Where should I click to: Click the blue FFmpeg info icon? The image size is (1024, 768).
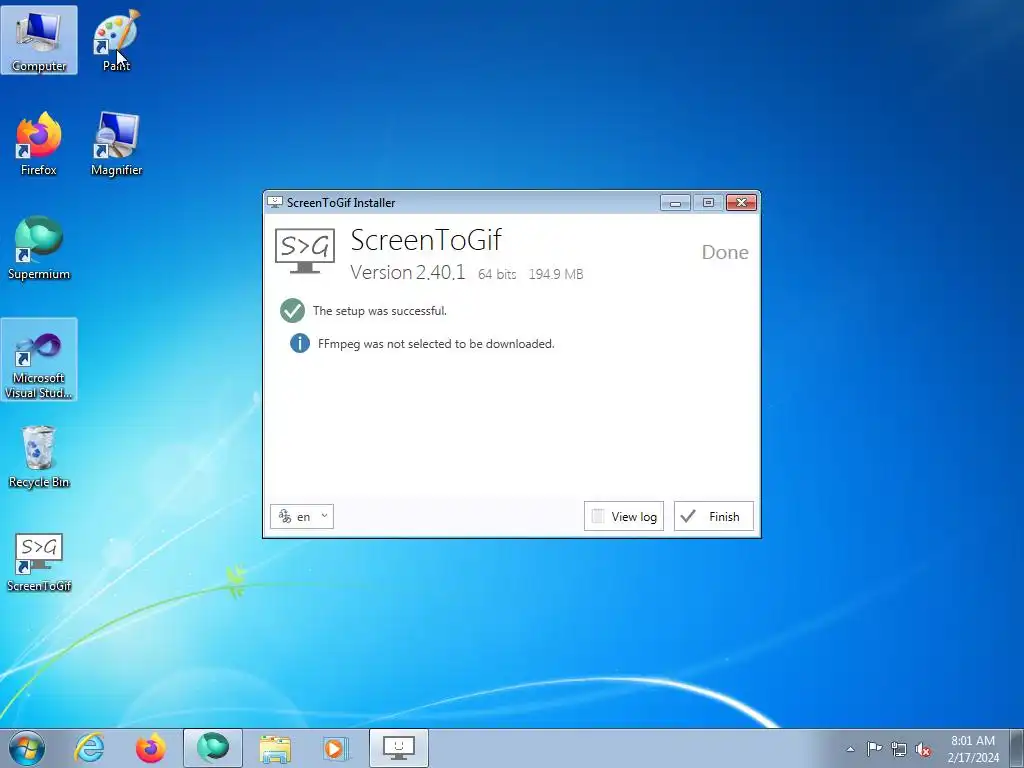300,343
